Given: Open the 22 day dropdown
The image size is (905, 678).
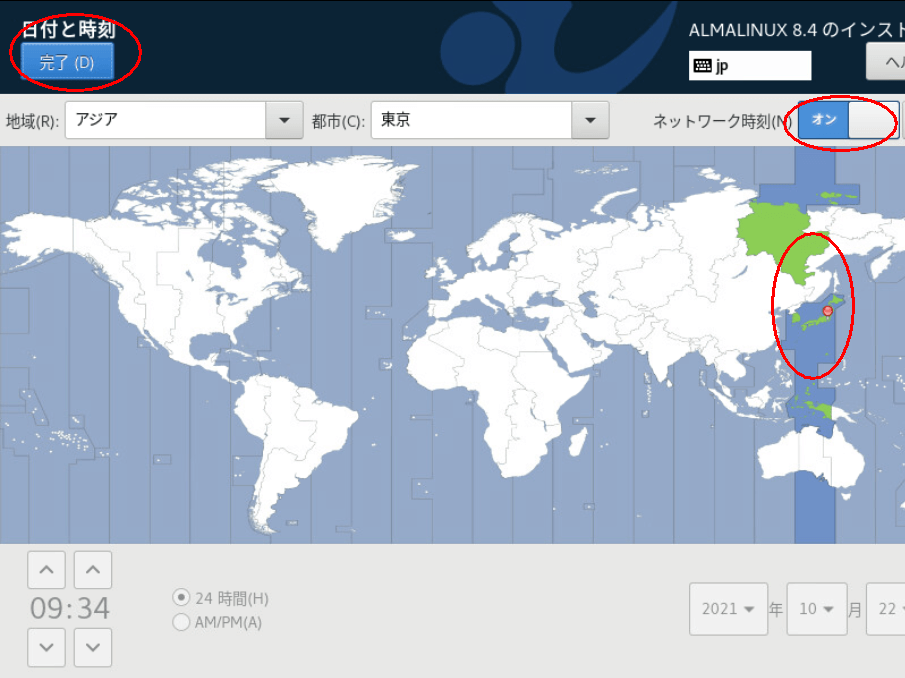Looking at the screenshot, I should pos(886,609).
